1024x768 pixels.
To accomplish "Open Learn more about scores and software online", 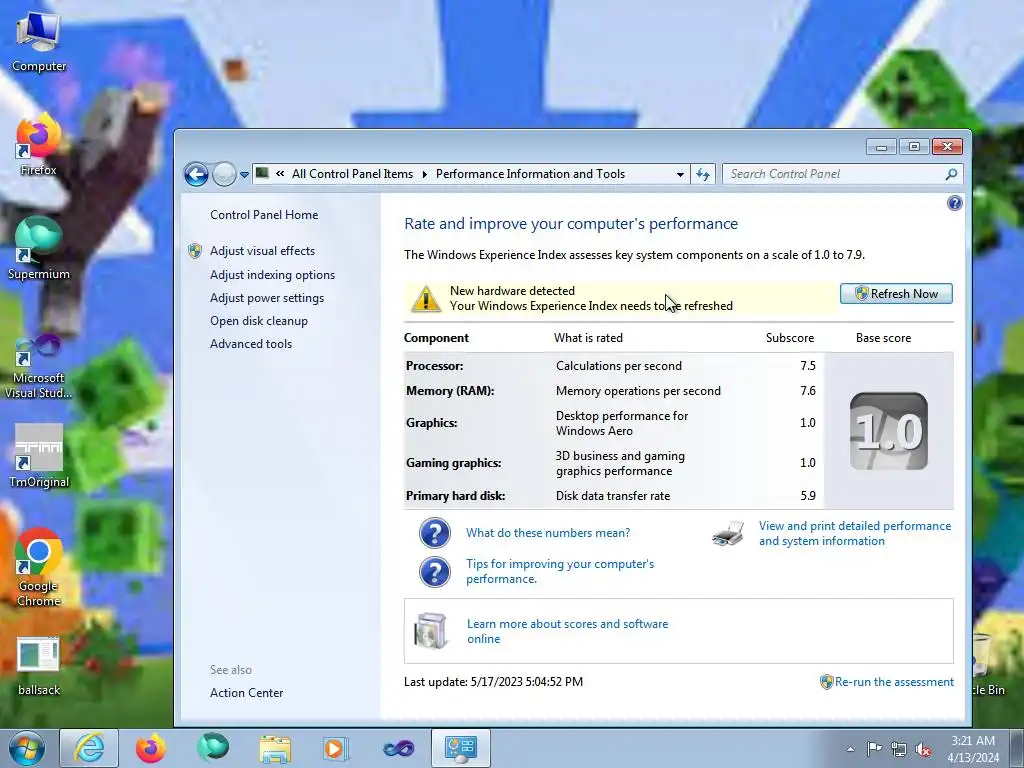I will point(568,632).
